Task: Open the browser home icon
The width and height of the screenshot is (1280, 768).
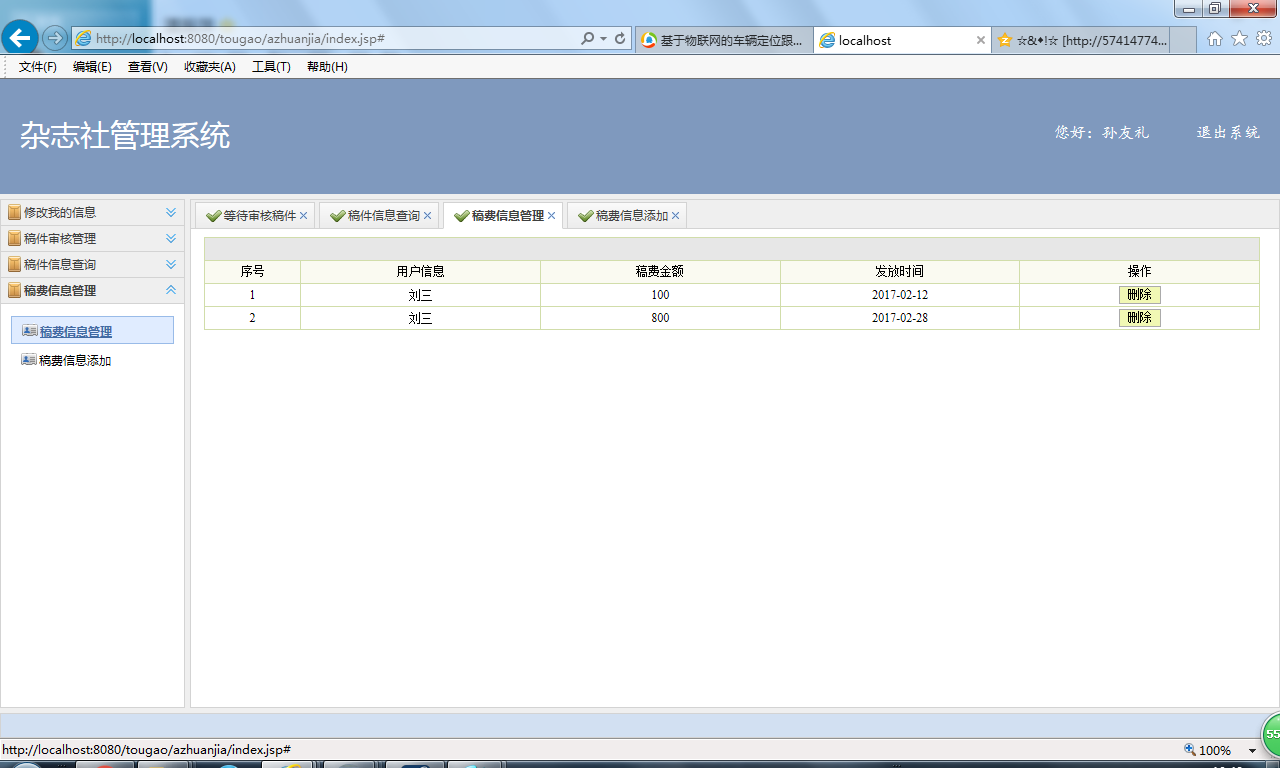Action: click(x=1215, y=39)
